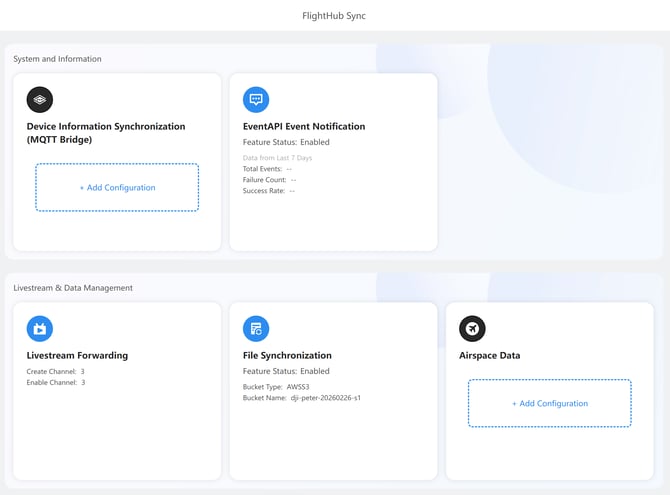
Task: Click the Bucket Type AWSS3 line
Action: click(x=277, y=386)
